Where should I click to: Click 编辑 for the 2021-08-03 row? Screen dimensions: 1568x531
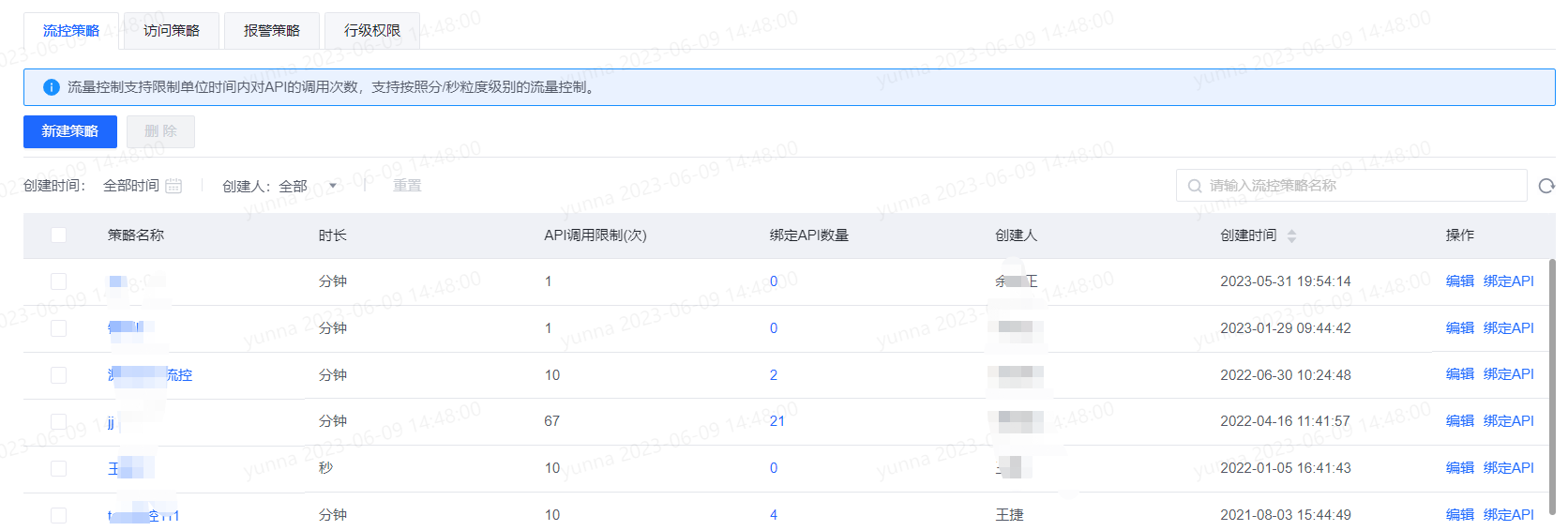(1460, 514)
